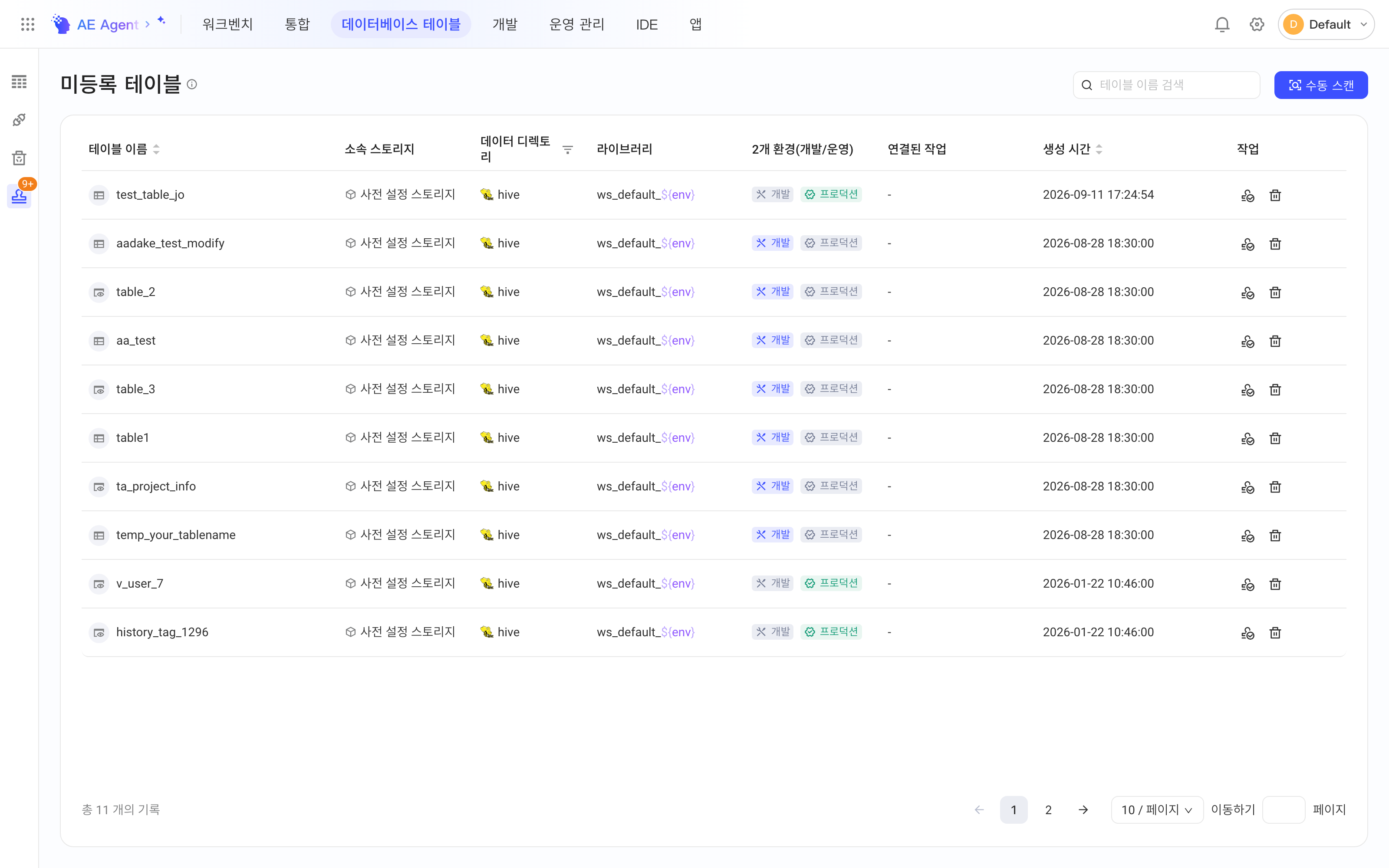Screen dimensions: 1389x868
Task: Open settings gear icon
Action: [x=1257, y=24]
